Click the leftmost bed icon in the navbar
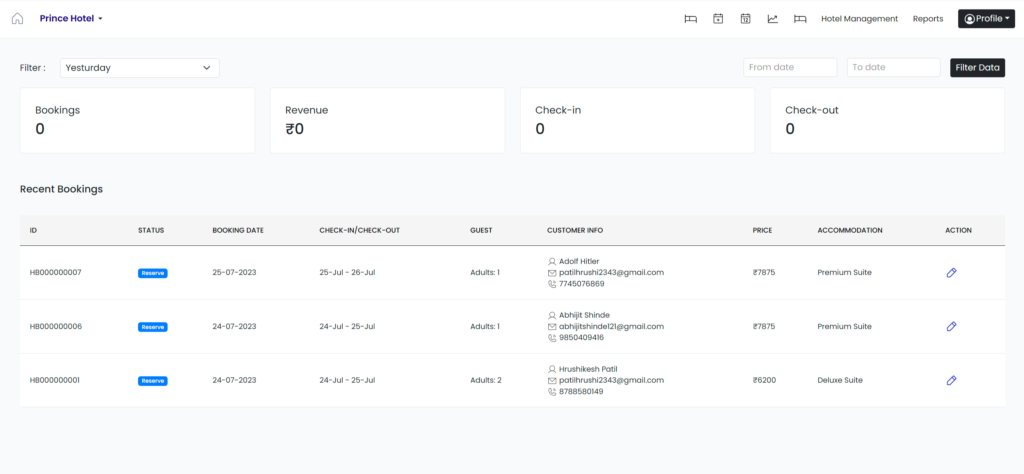 pos(690,19)
